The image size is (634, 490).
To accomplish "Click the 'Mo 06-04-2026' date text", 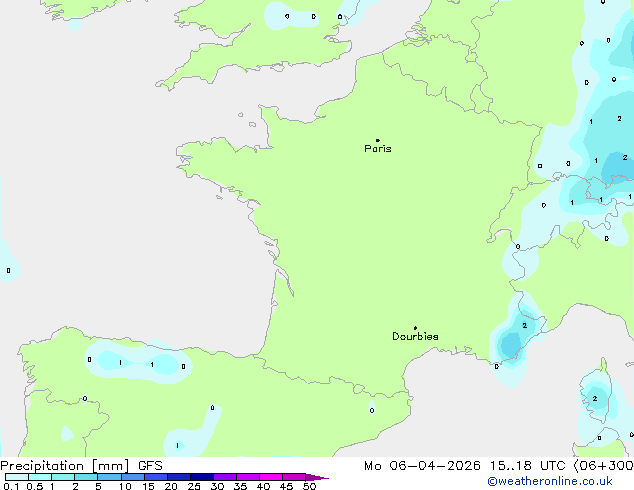I will pos(422,466).
